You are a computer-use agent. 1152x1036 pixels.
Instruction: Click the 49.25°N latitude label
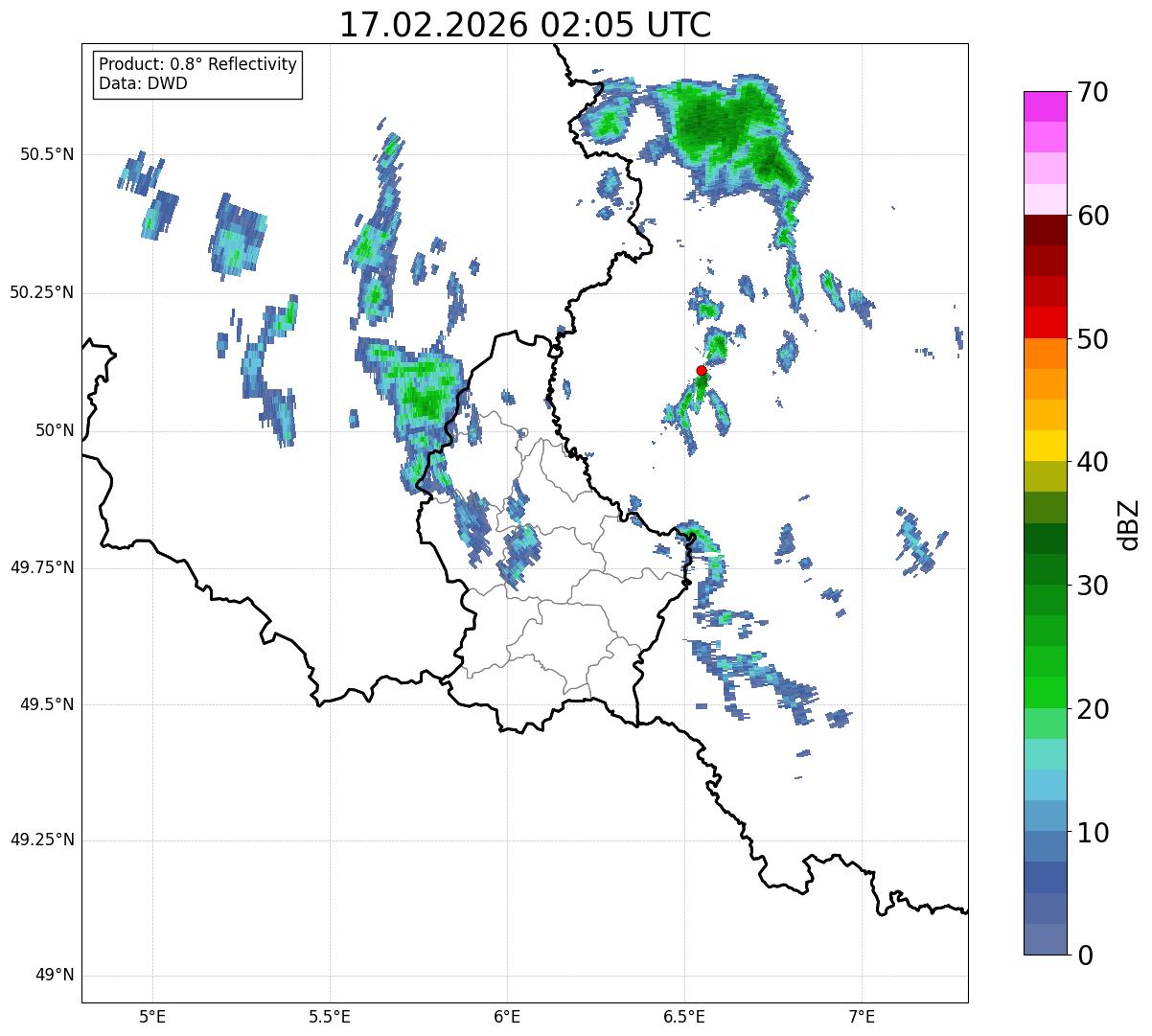pos(42,840)
